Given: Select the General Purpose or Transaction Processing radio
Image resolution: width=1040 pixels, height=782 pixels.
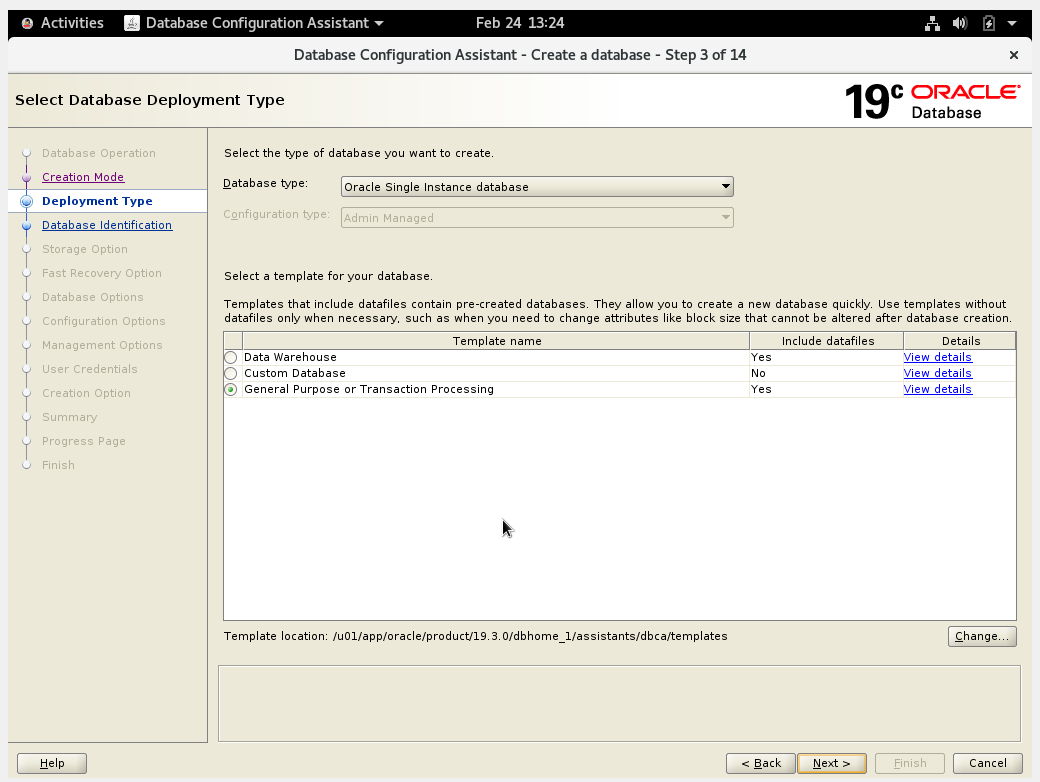Looking at the screenshot, I should [x=231, y=389].
